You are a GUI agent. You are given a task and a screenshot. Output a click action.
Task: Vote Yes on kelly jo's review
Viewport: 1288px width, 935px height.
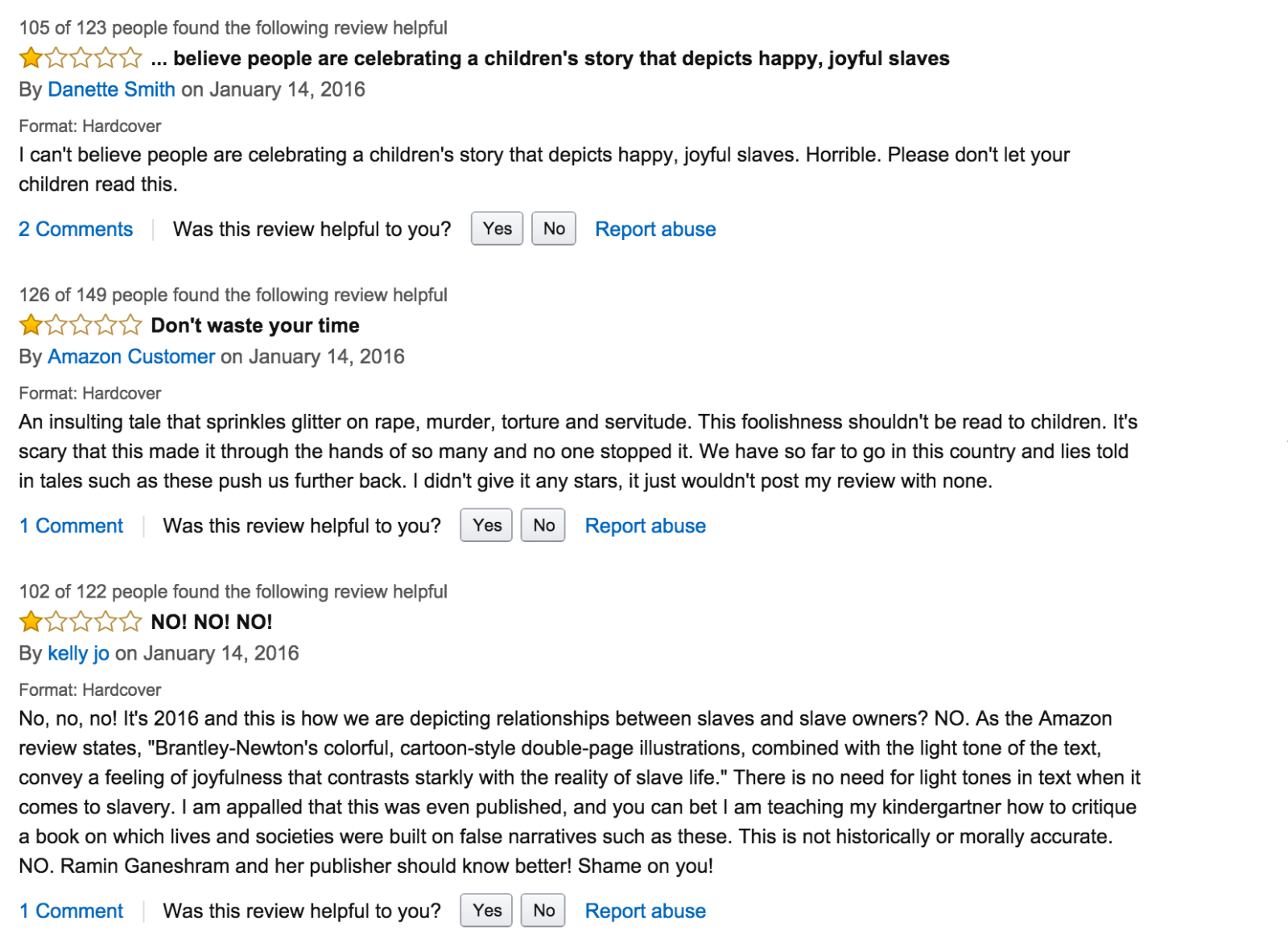coord(486,910)
